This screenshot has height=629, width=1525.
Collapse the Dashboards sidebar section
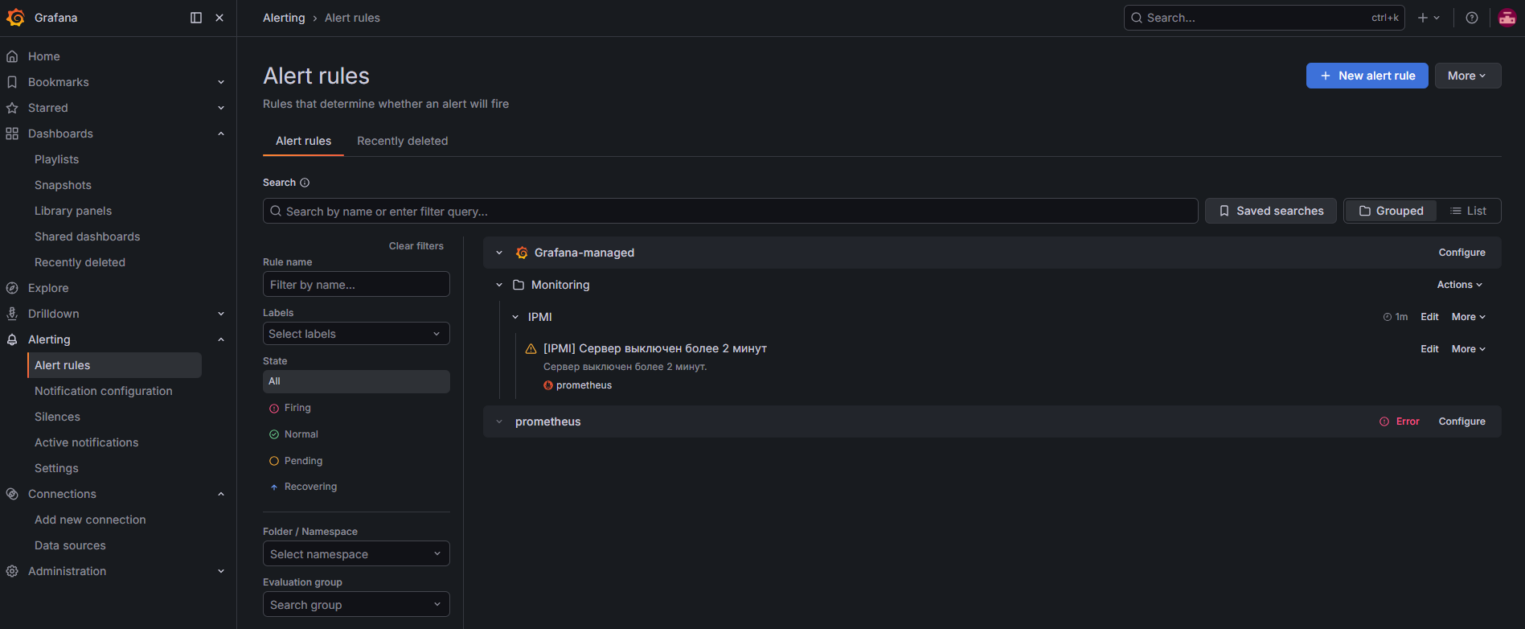(221, 134)
